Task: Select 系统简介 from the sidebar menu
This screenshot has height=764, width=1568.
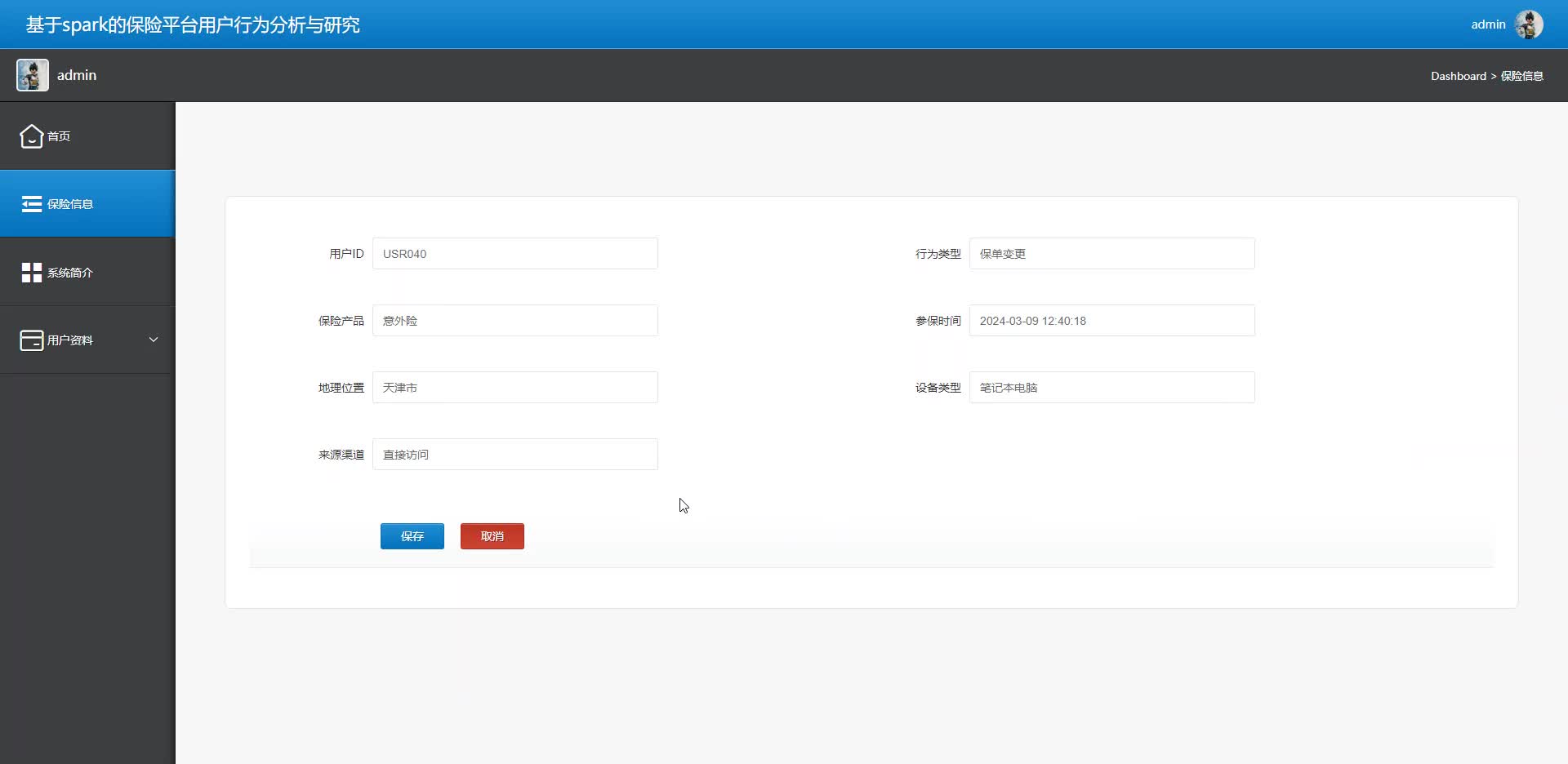Action: 68,272
